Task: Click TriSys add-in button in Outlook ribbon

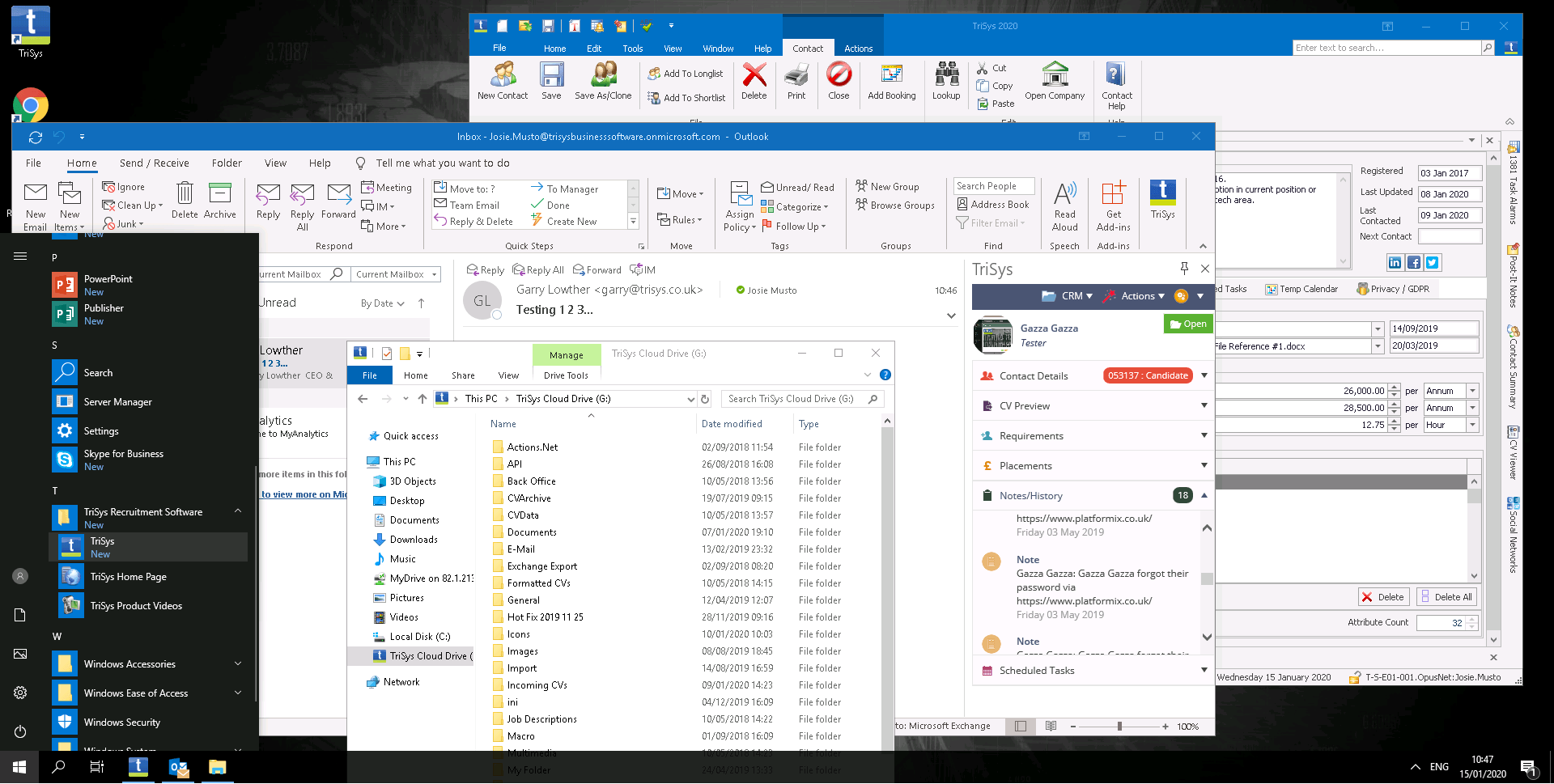Action: click(1163, 201)
